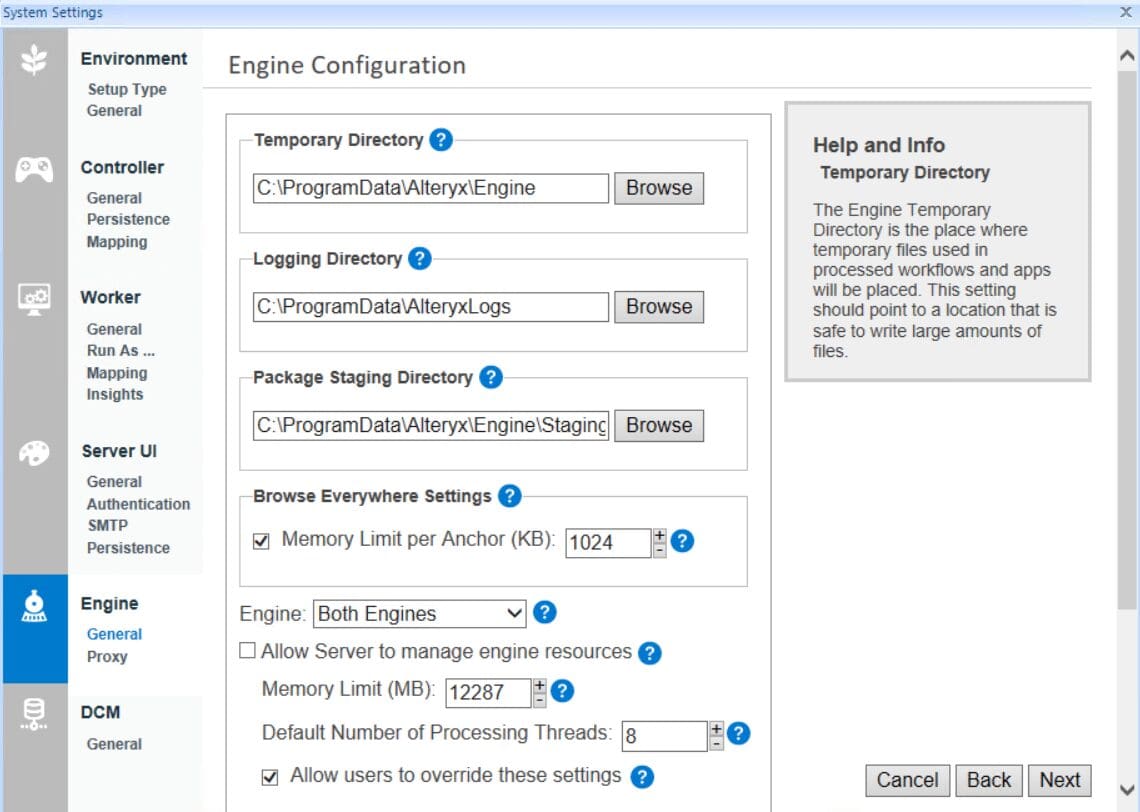This screenshot has width=1140, height=812.
Task: Browse for the Logging Directory
Action: click(658, 306)
